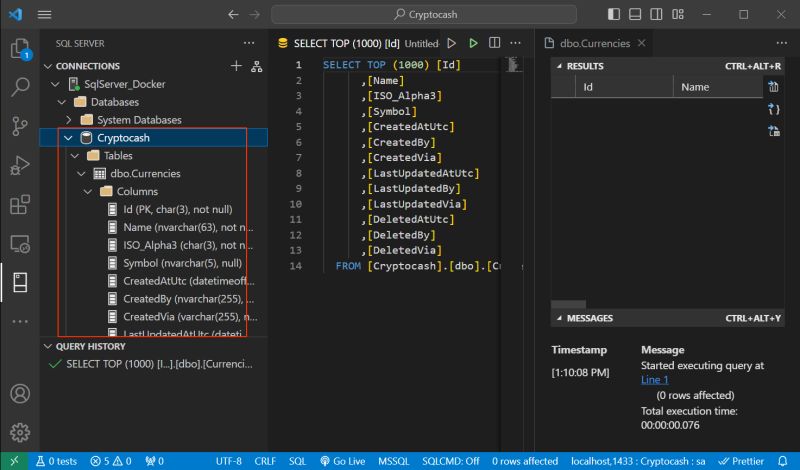The image size is (800, 470).
Task: Toggle the bottom panel
Action: point(635,14)
